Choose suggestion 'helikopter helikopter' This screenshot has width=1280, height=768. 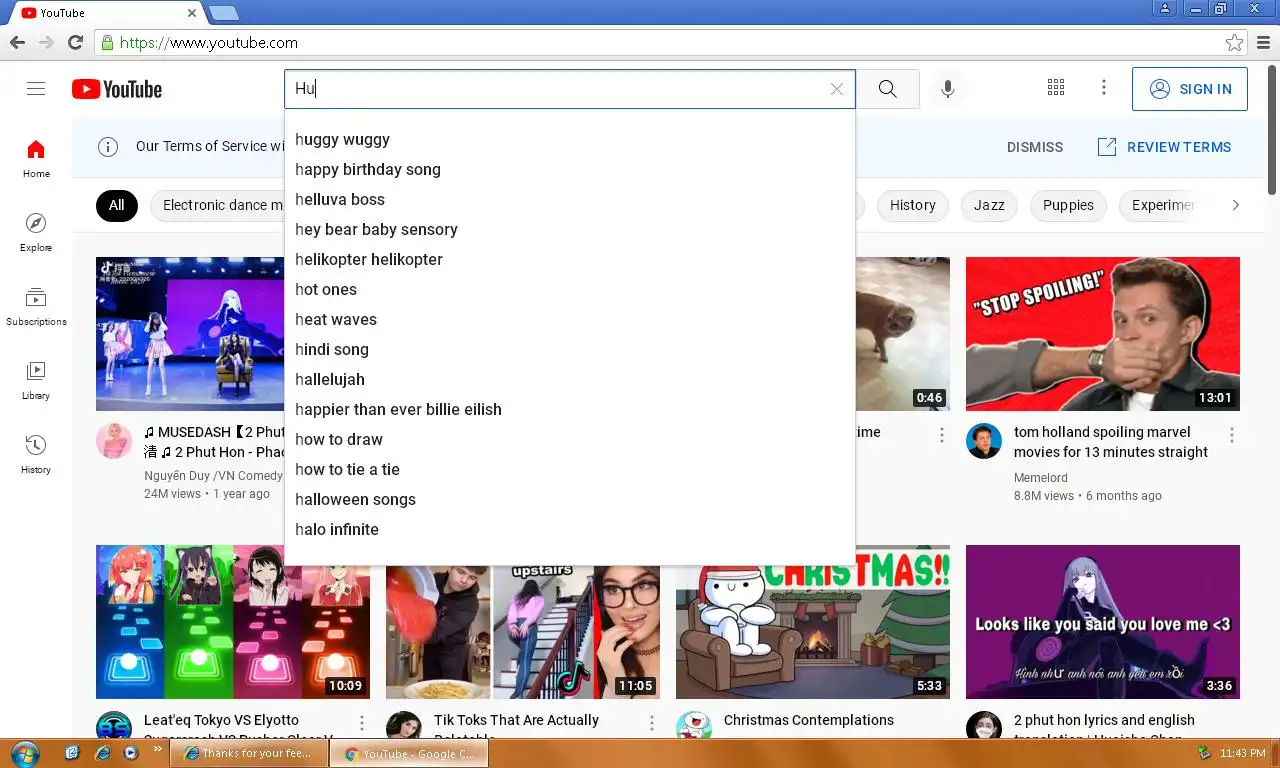[570, 260]
